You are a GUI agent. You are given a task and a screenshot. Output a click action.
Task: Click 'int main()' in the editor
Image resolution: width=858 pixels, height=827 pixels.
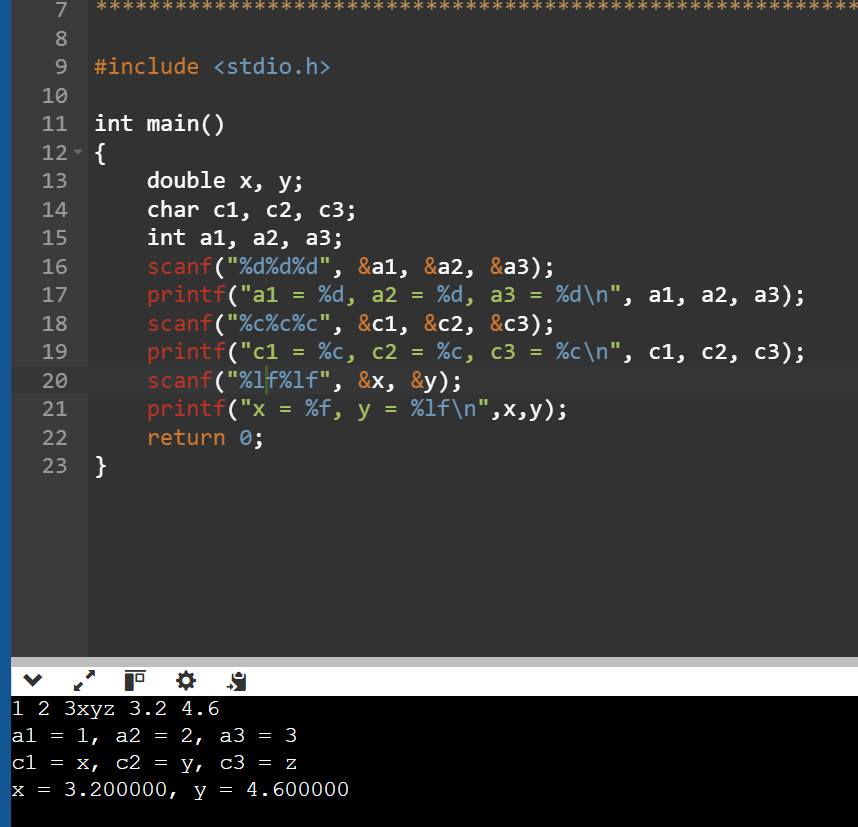point(160,124)
